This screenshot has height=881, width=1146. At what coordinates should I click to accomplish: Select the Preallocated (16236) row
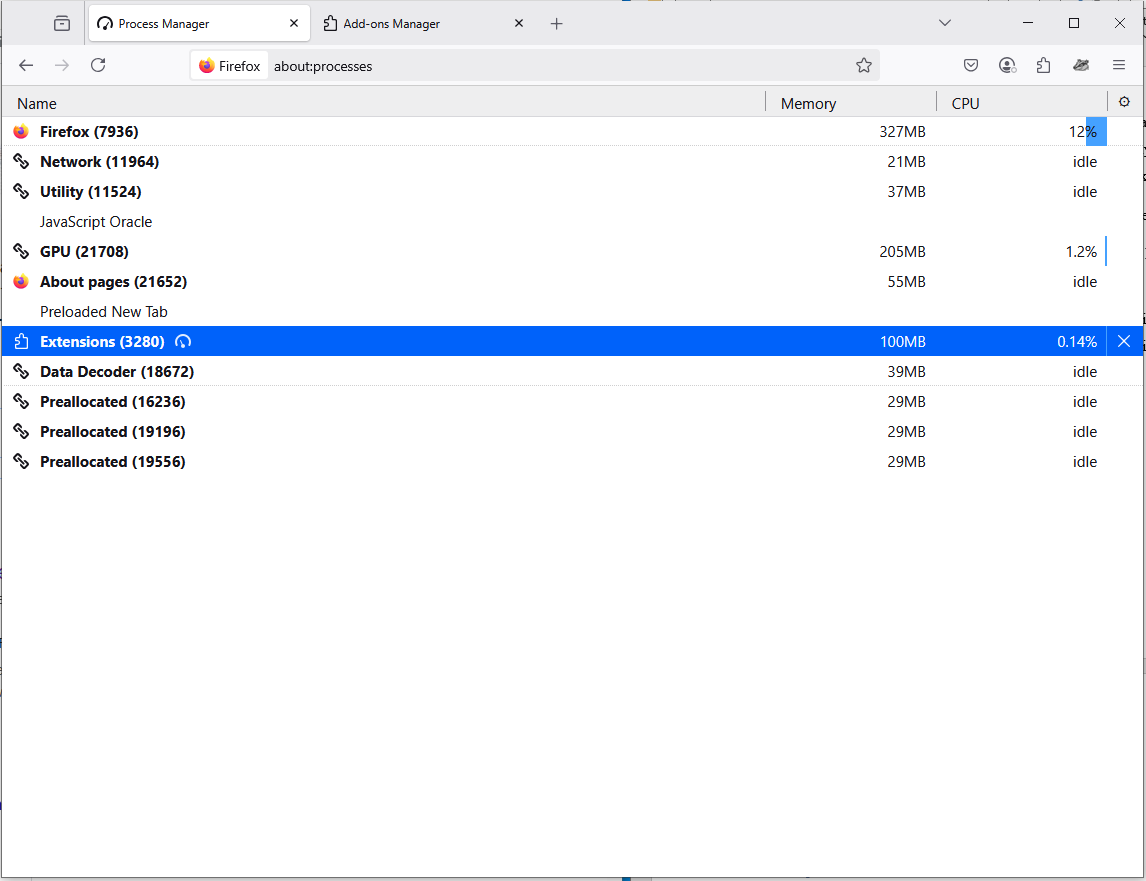point(572,401)
